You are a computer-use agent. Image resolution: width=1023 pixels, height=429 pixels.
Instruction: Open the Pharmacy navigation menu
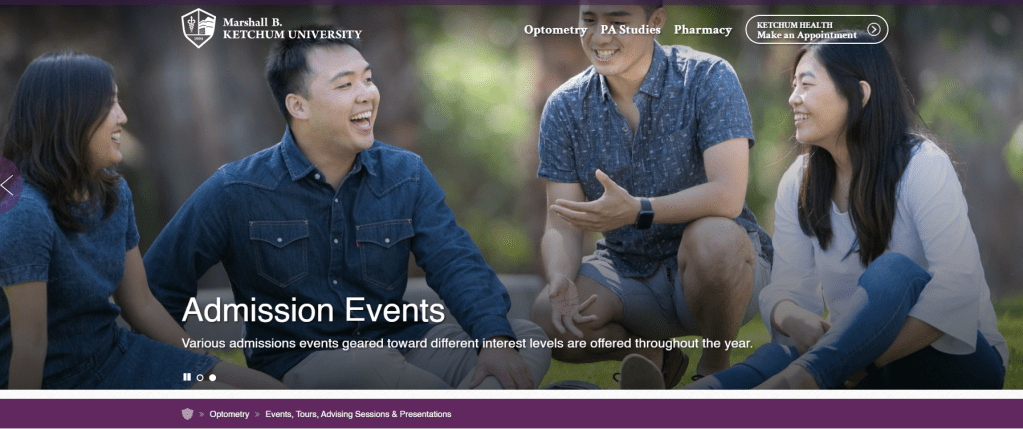(703, 30)
